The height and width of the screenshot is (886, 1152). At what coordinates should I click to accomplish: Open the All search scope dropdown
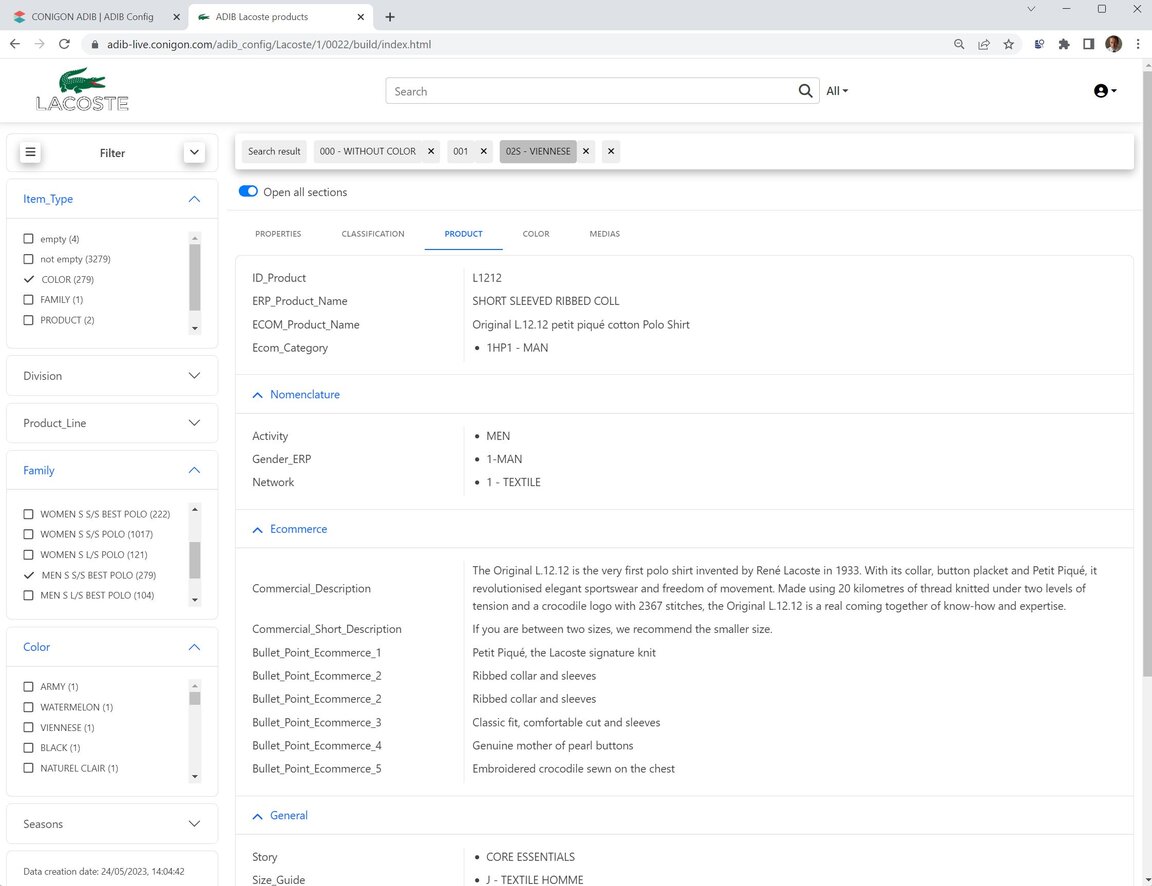click(837, 91)
